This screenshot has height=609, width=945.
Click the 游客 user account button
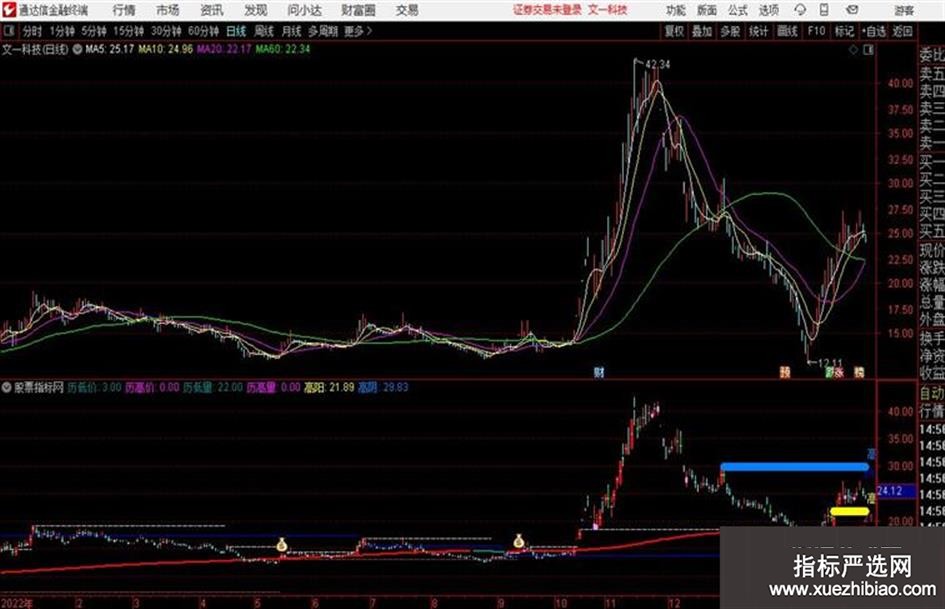coord(903,10)
